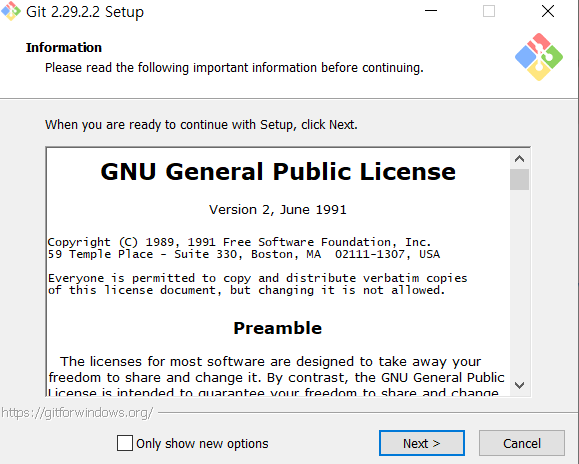Click the Cancel button
This screenshot has height=464, width=579.
click(521, 443)
